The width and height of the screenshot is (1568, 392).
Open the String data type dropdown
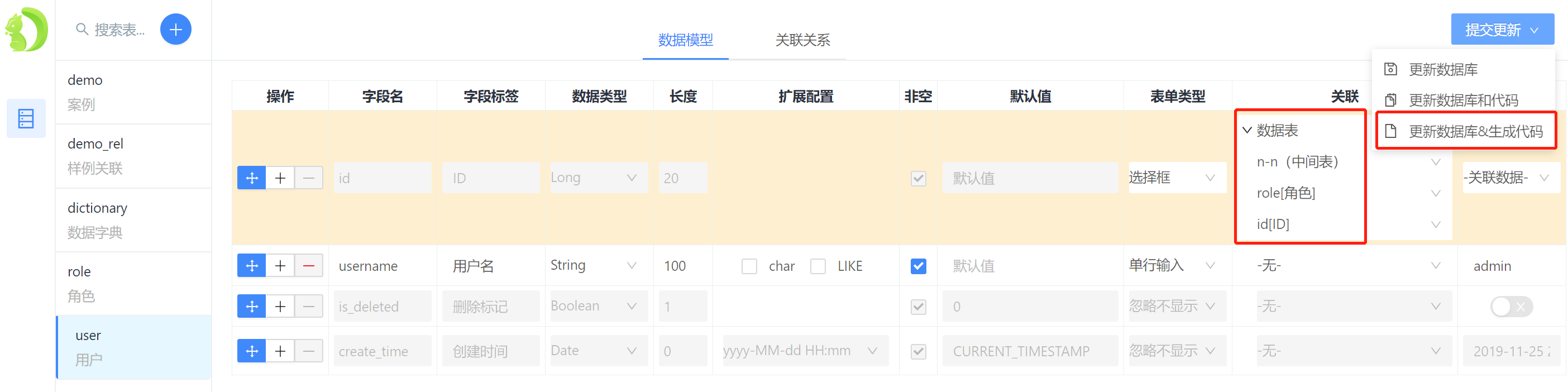(599, 265)
